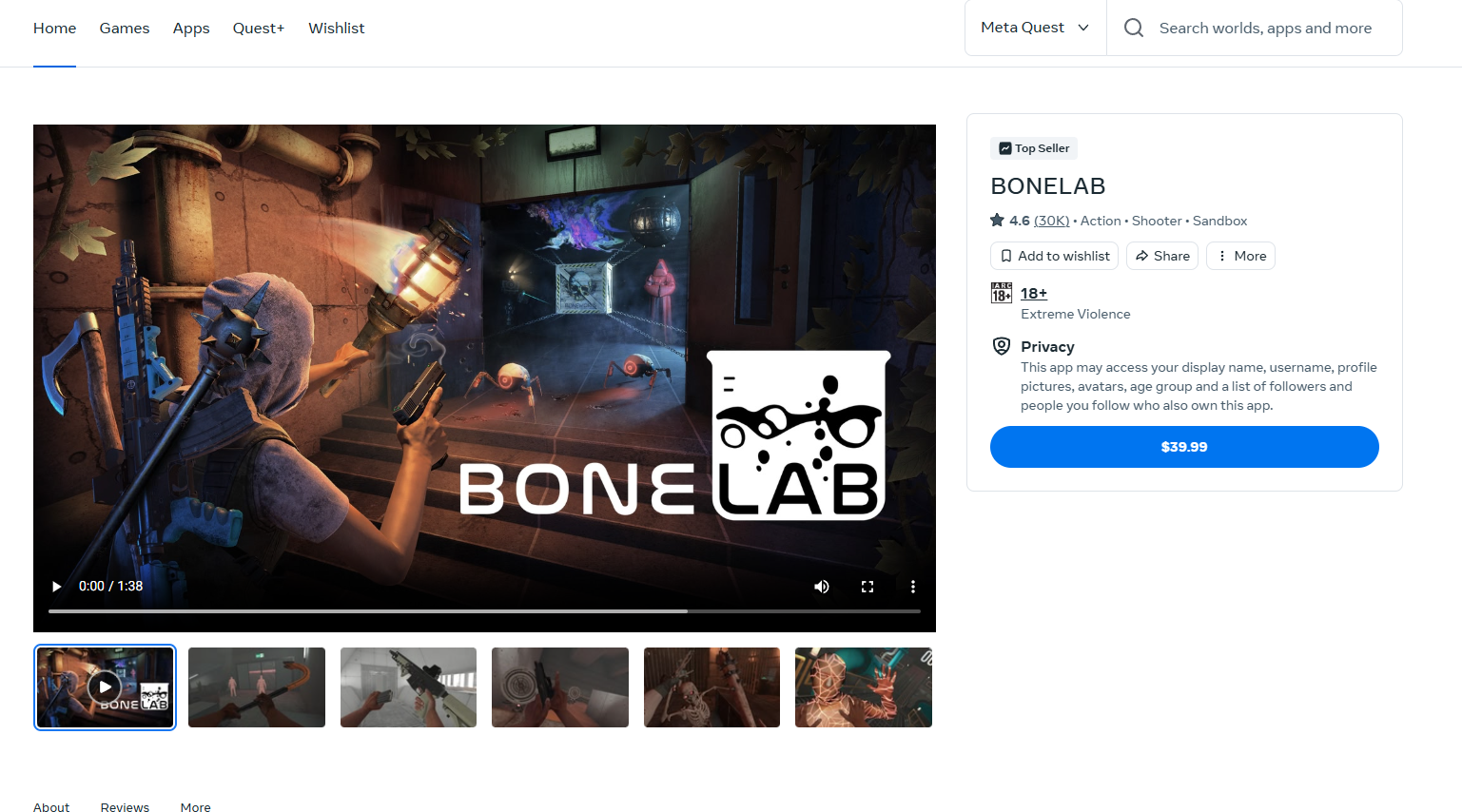Click the 'Action' genre text
The height and width of the screenshot is (812, 1462).
(1101, 221)
